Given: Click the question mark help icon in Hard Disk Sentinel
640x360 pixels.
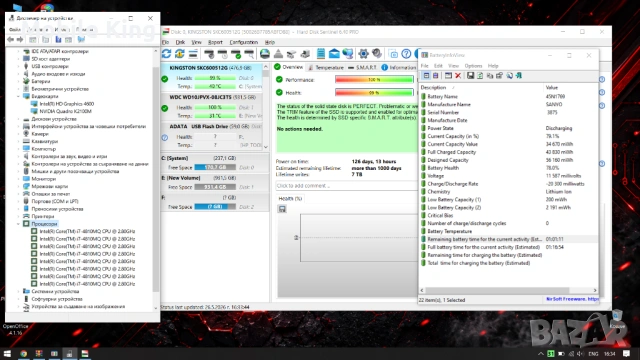Looking at the screenshot, I should tap(406, 54).
